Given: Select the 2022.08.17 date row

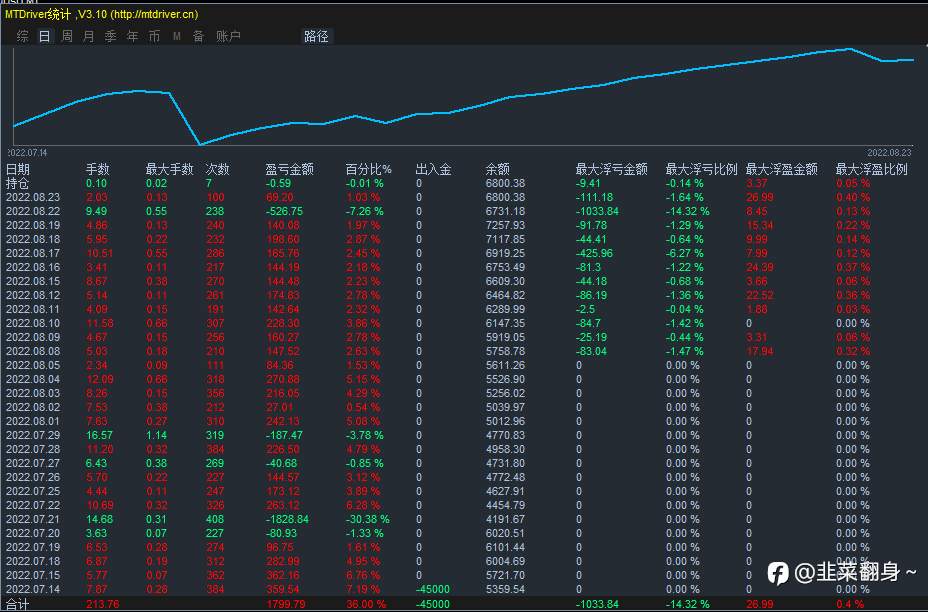Looking at the screenshot, I should coord(33,253).
